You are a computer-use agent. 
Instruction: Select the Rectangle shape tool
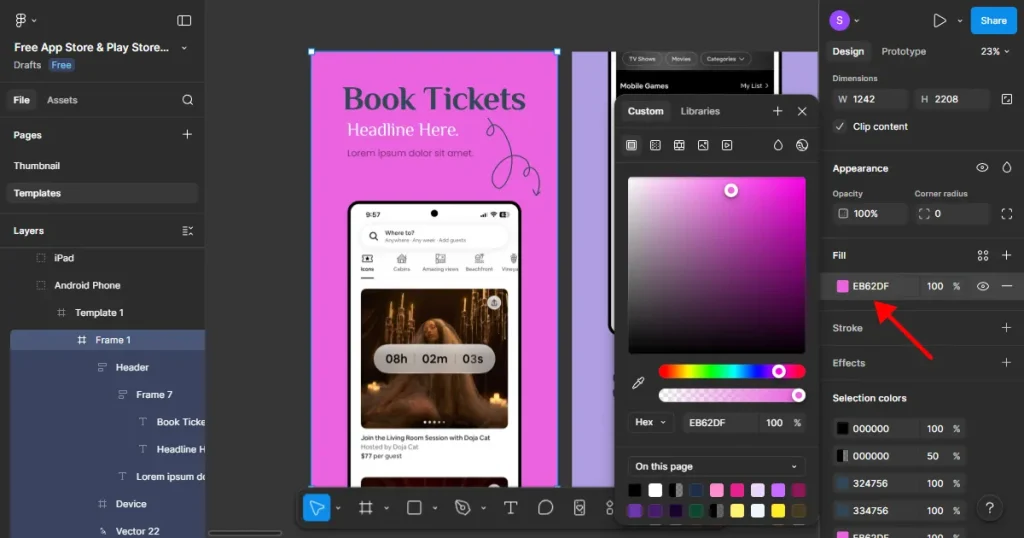click(414, 507)
